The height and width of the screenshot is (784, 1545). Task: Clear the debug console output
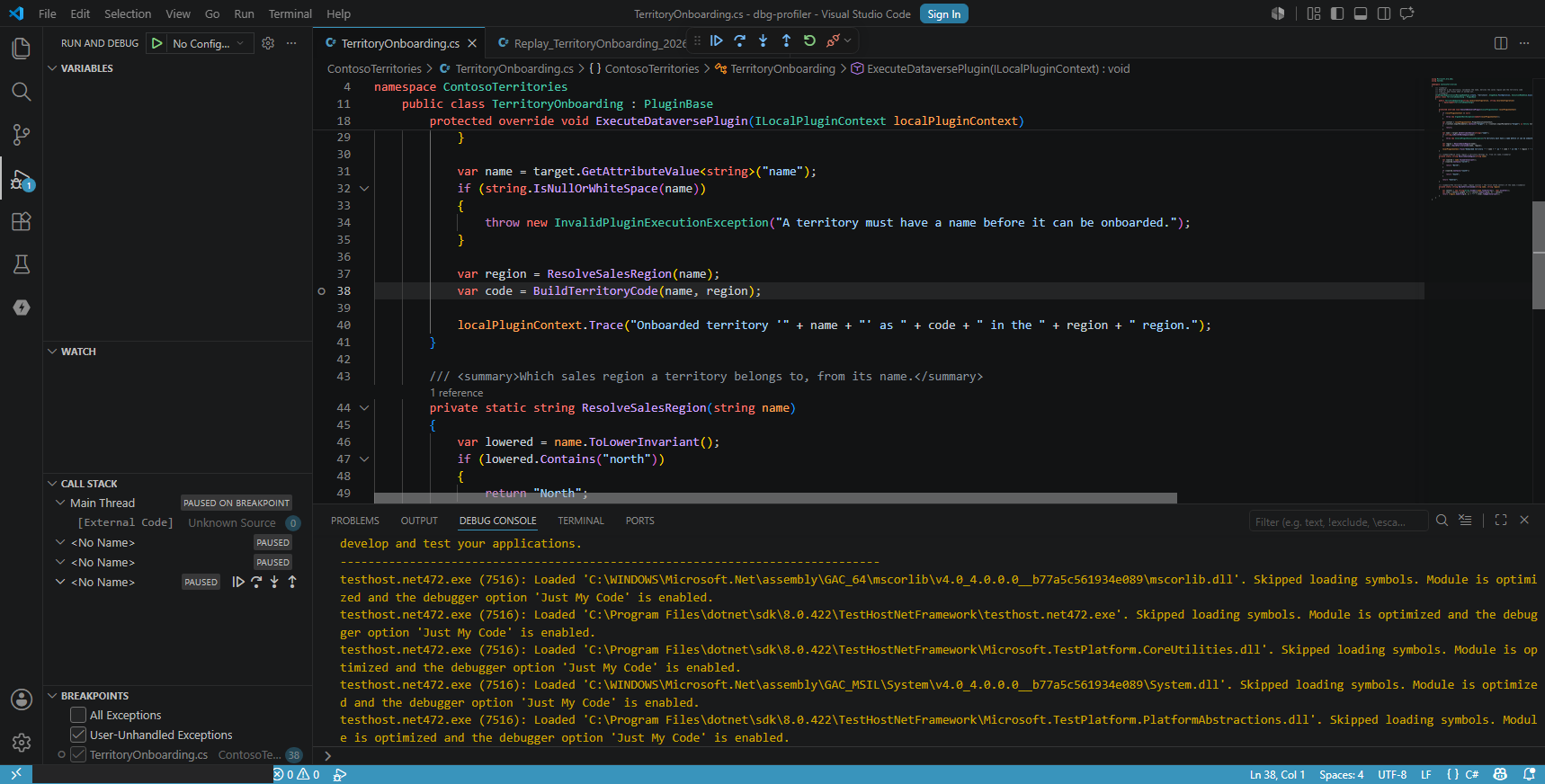[x=1465, y=521]
